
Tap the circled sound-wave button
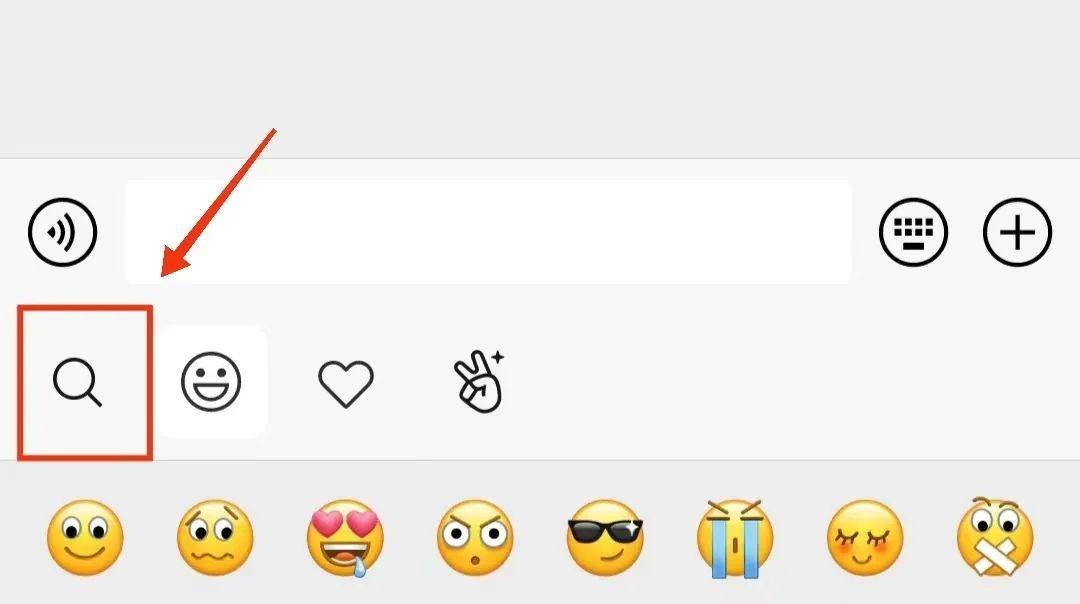coord(63,232)
